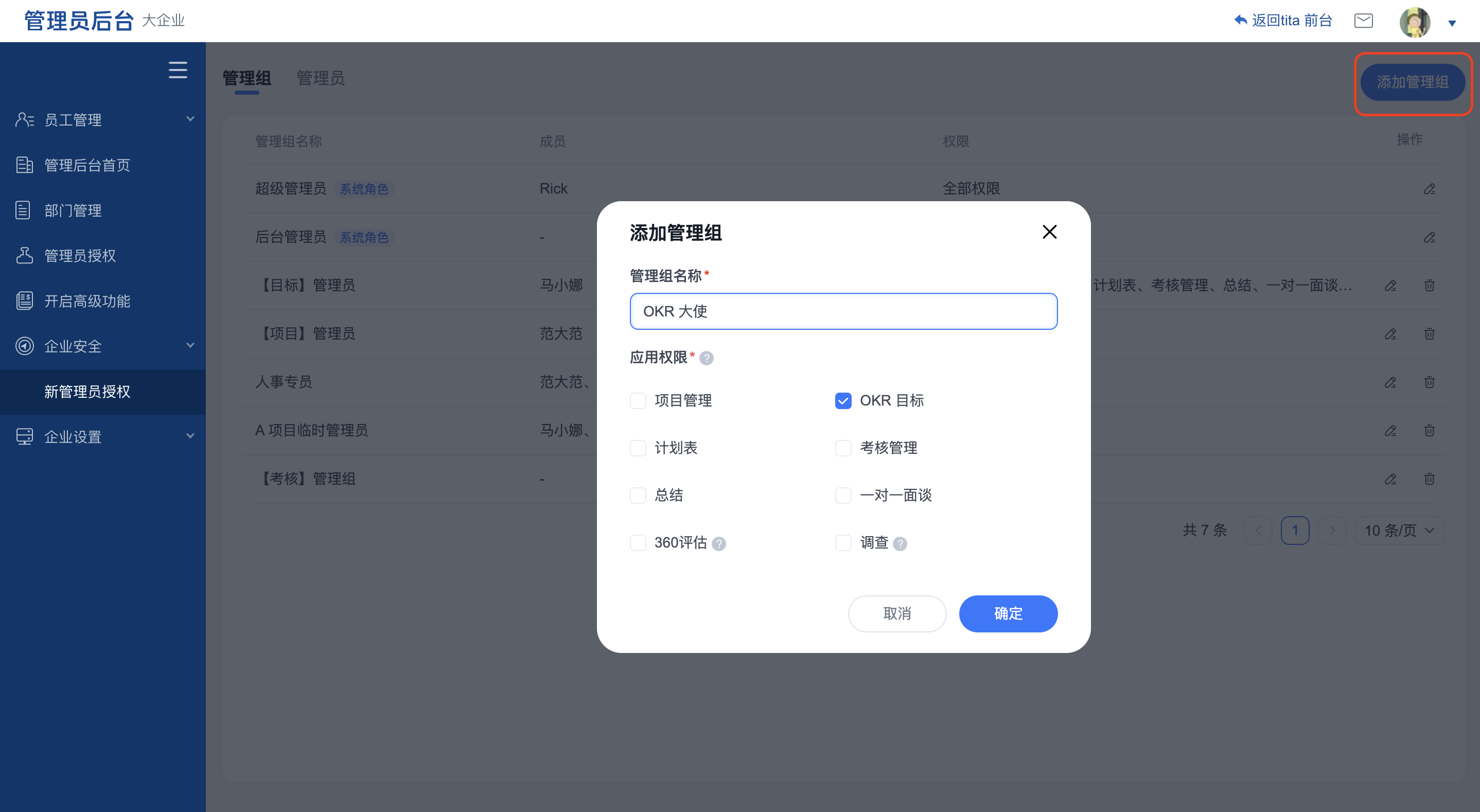This screenshot has height=812, width=1480.
Task: Close the 添加管理组 dialog
Action: [1049, 232]
